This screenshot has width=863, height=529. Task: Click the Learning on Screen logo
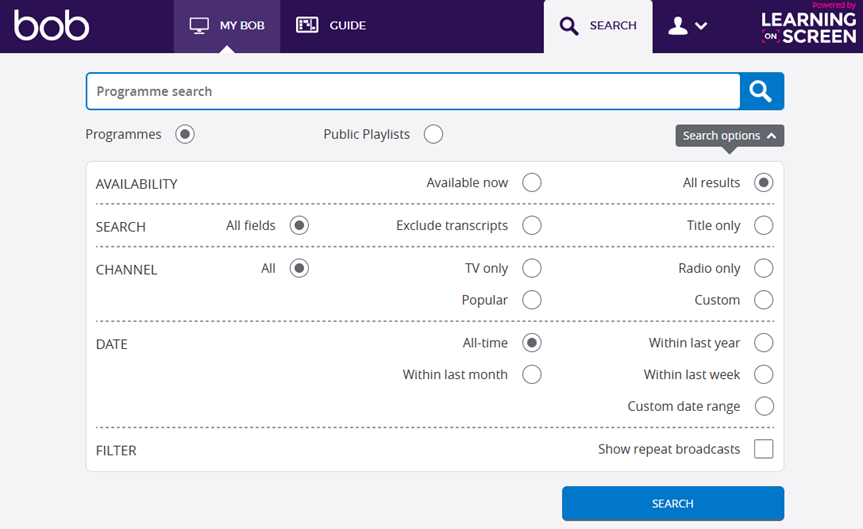coord(807,26)
